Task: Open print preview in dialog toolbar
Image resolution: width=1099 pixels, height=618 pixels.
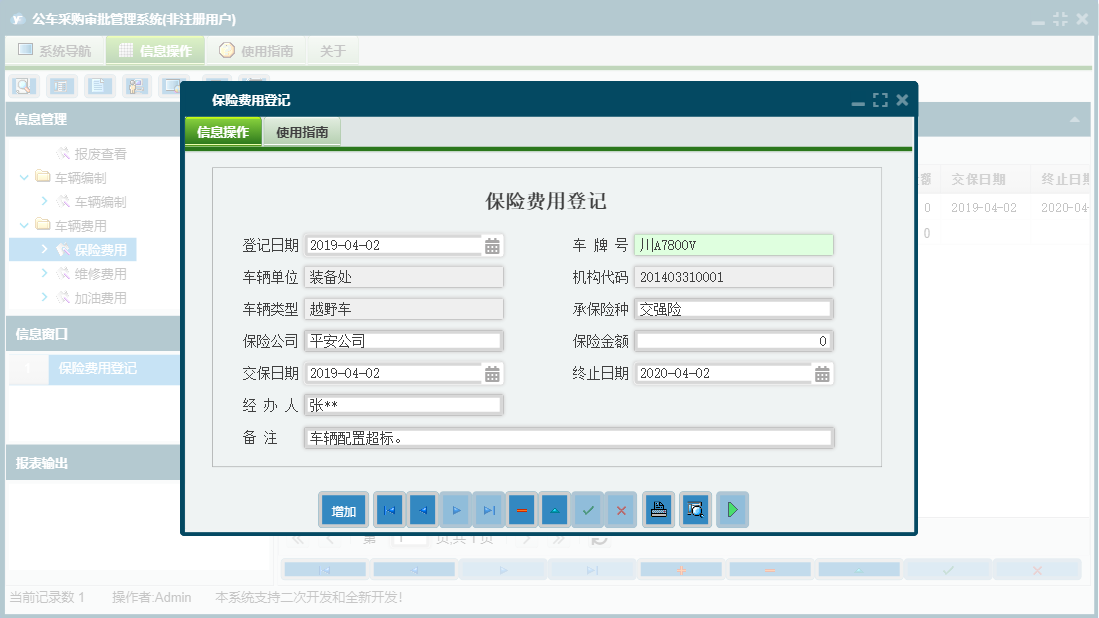Action: (x=695, y=510)
